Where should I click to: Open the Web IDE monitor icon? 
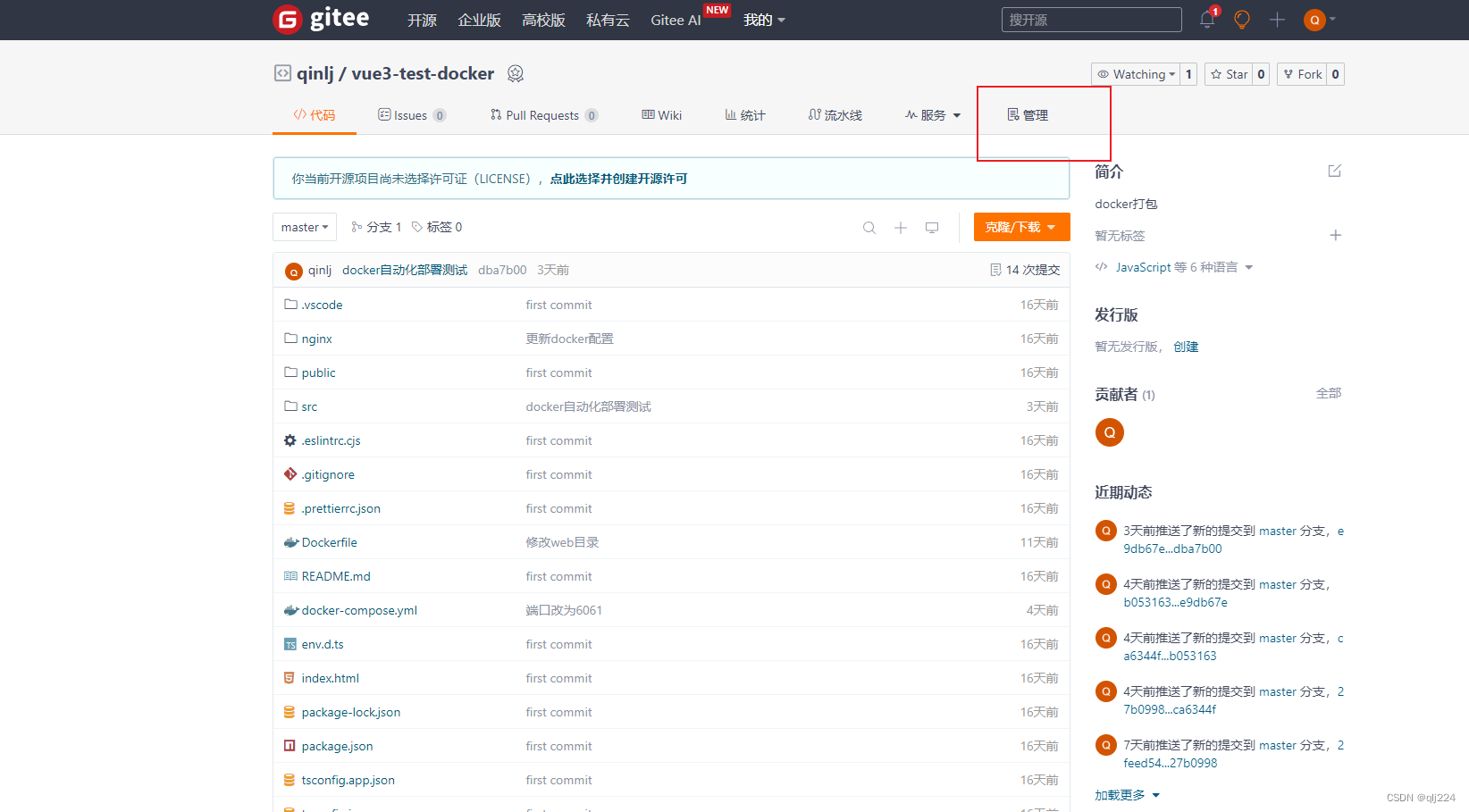[x=932, y=228]
